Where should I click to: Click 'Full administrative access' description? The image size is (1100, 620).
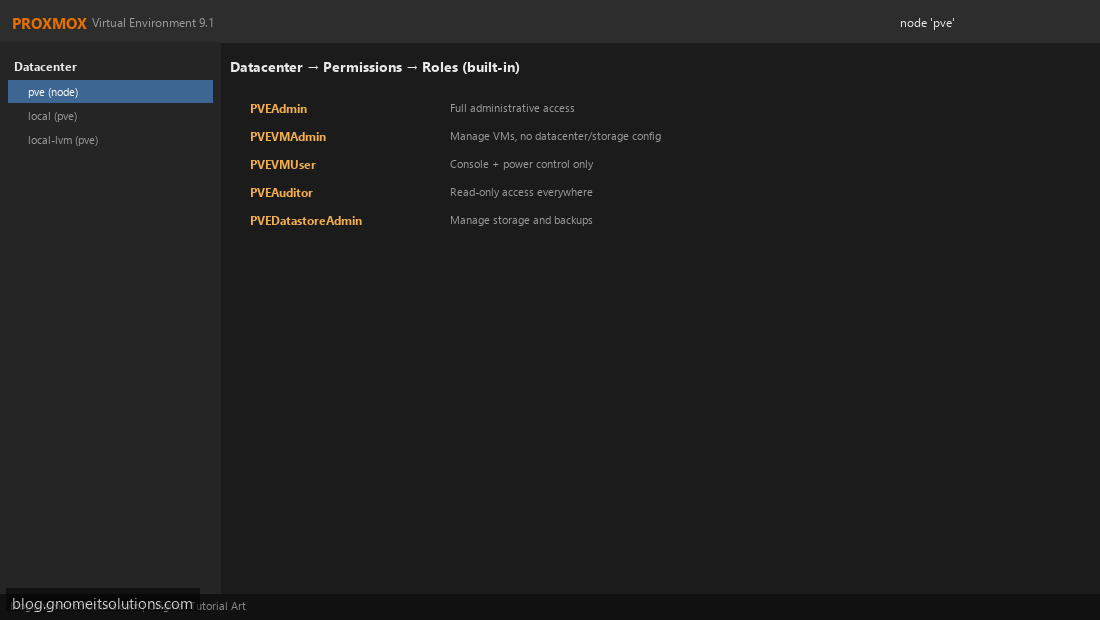(512, 108)
